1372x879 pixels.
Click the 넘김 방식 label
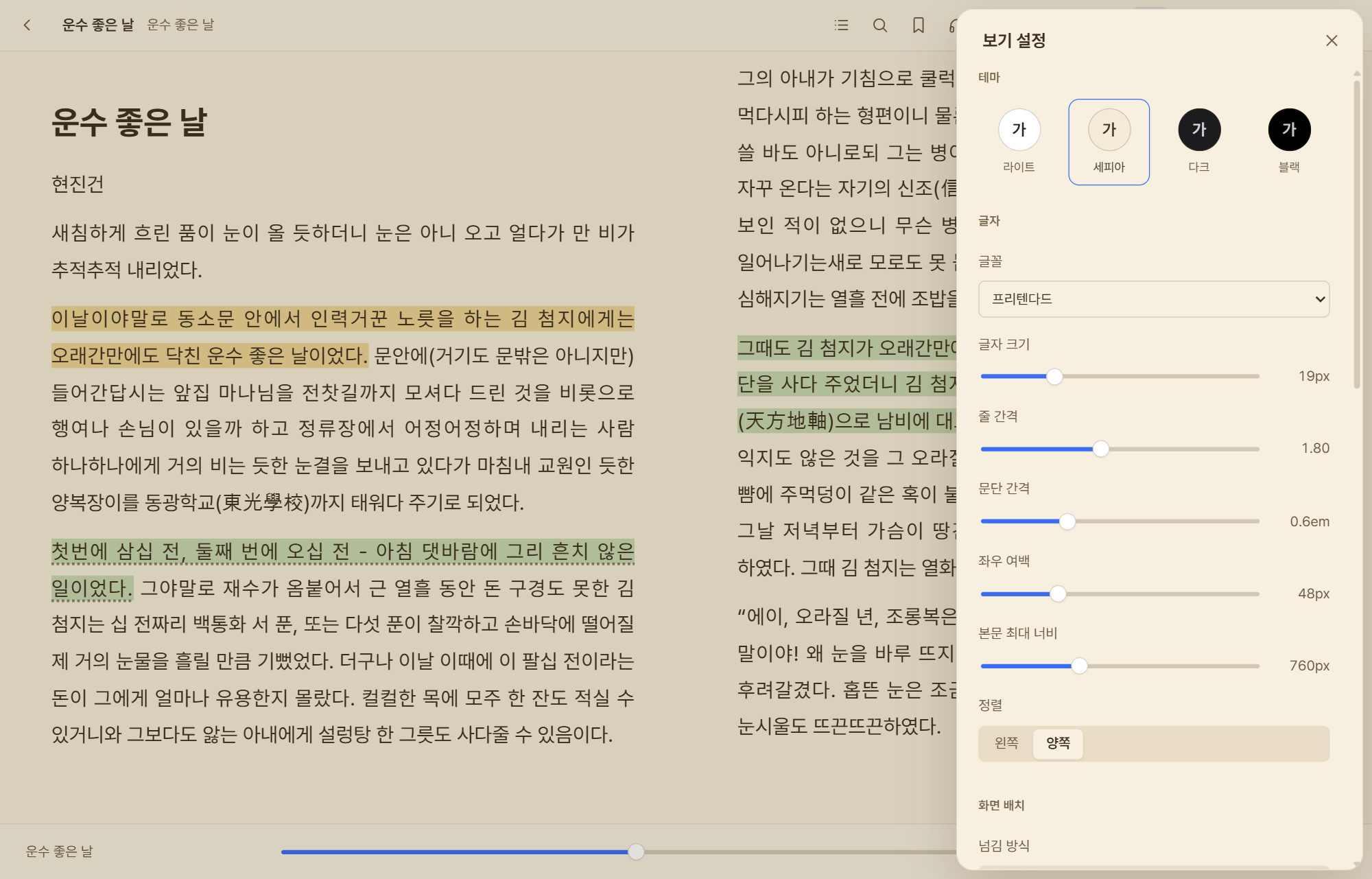[x=1004, y=846]
